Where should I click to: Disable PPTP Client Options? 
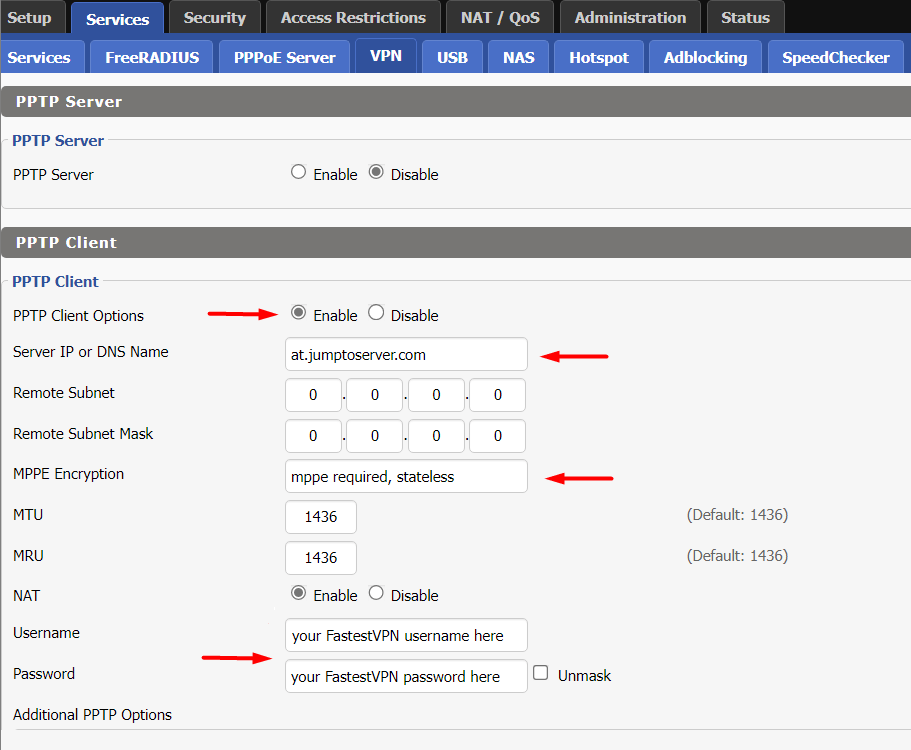tap(376, 312)
